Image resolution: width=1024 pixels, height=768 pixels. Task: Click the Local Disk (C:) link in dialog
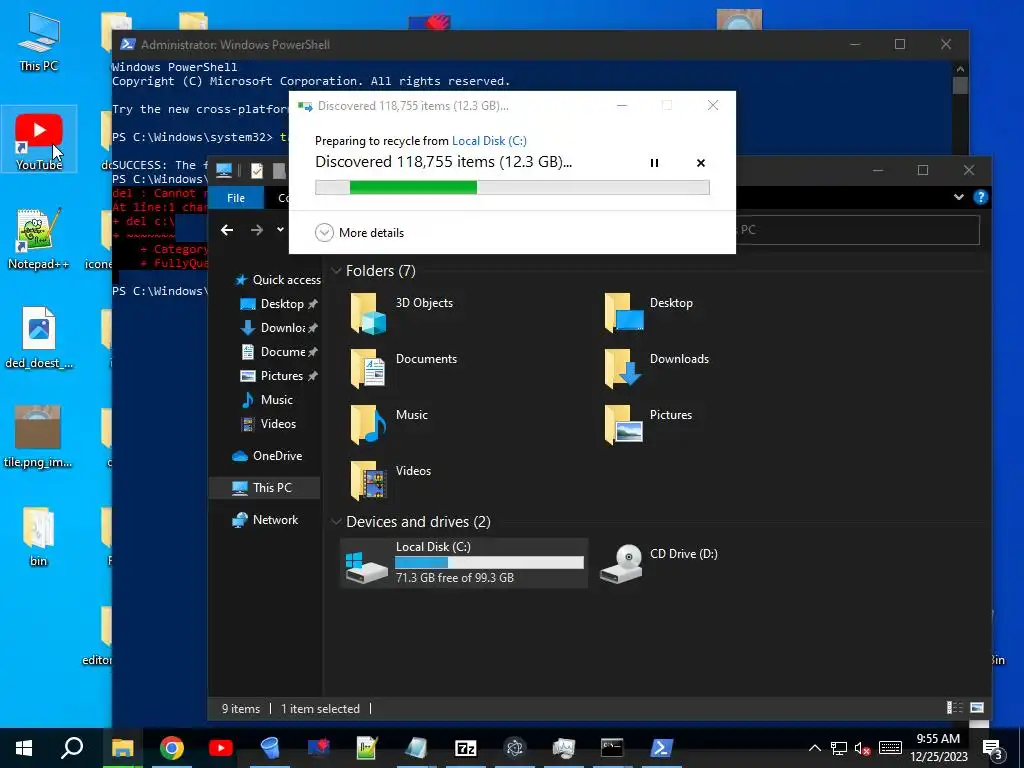coord(489,140)
